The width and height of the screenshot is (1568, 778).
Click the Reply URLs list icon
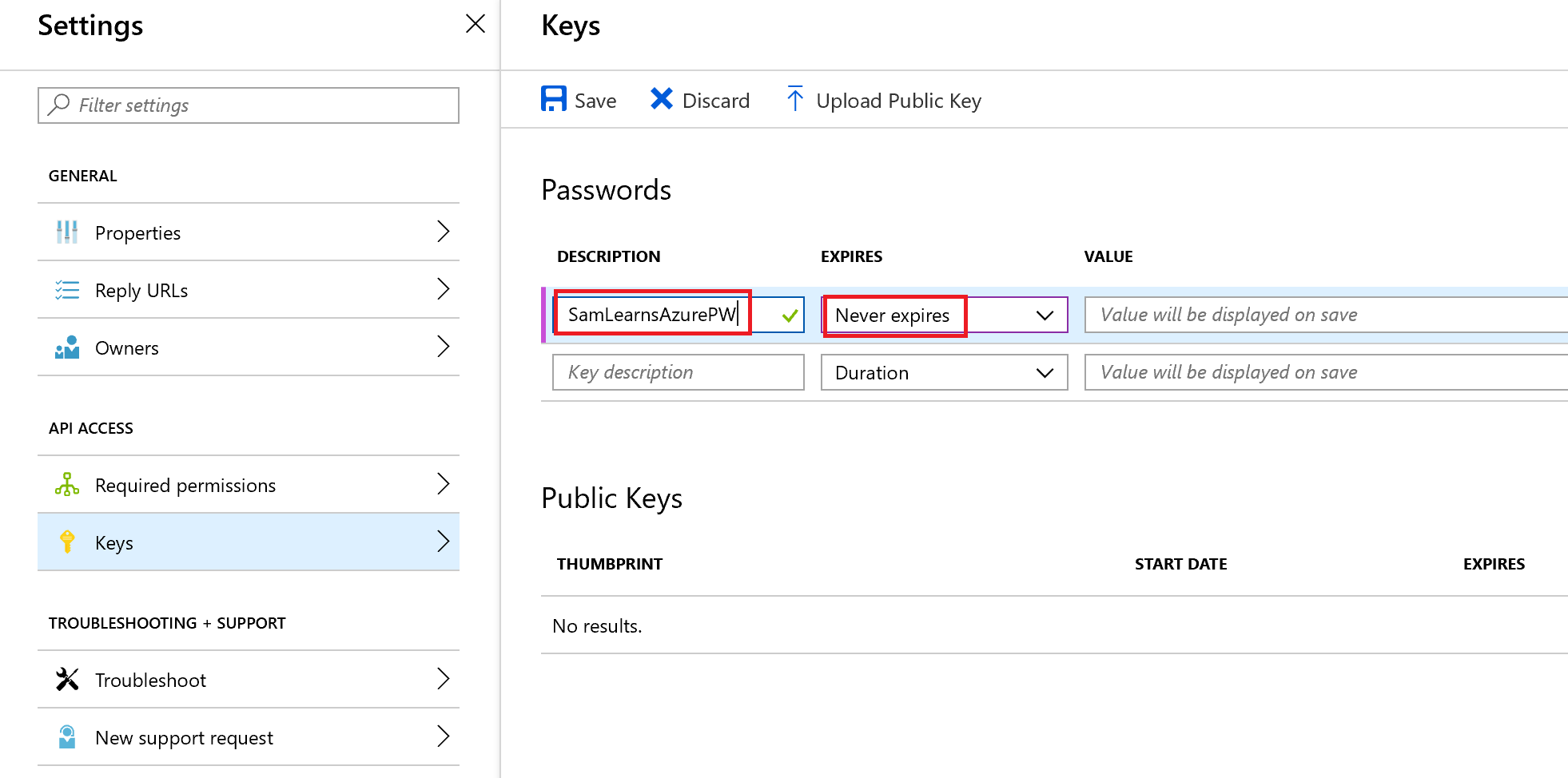(x=67, y=290)
